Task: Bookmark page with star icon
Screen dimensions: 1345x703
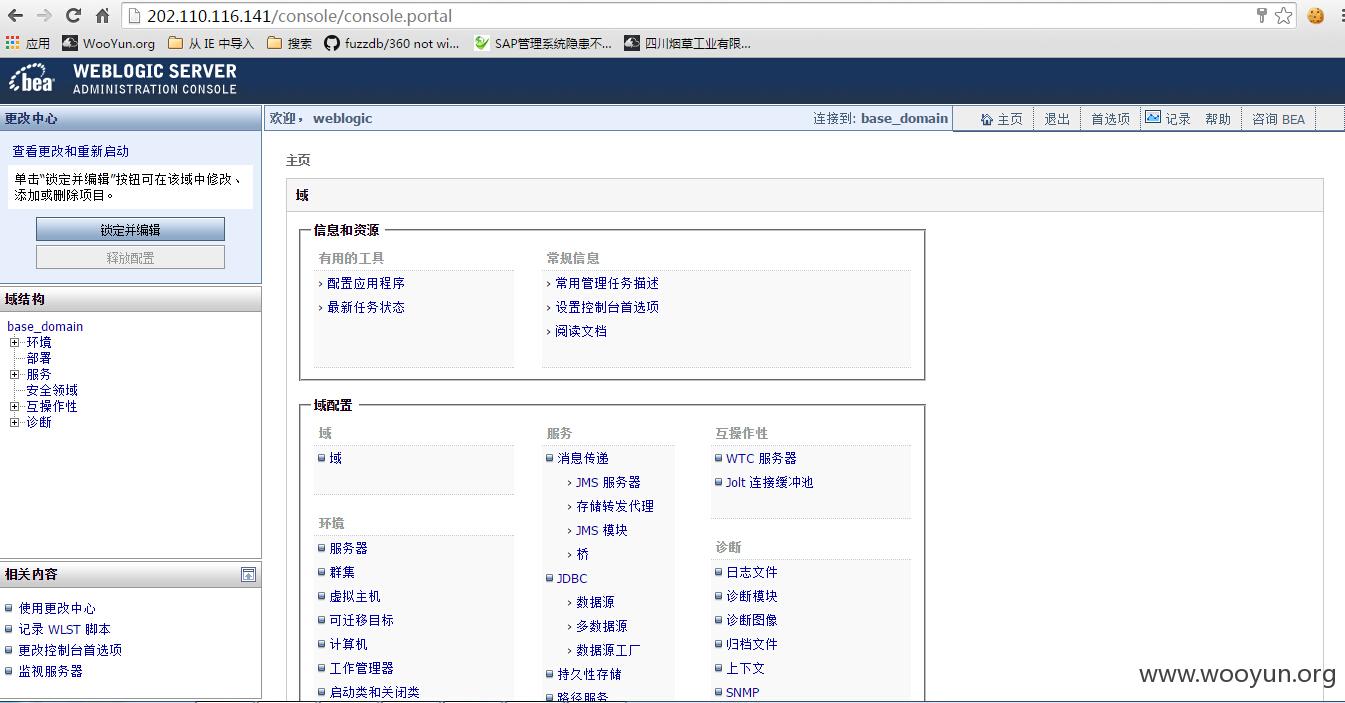Action: [x=1284, y=16]
